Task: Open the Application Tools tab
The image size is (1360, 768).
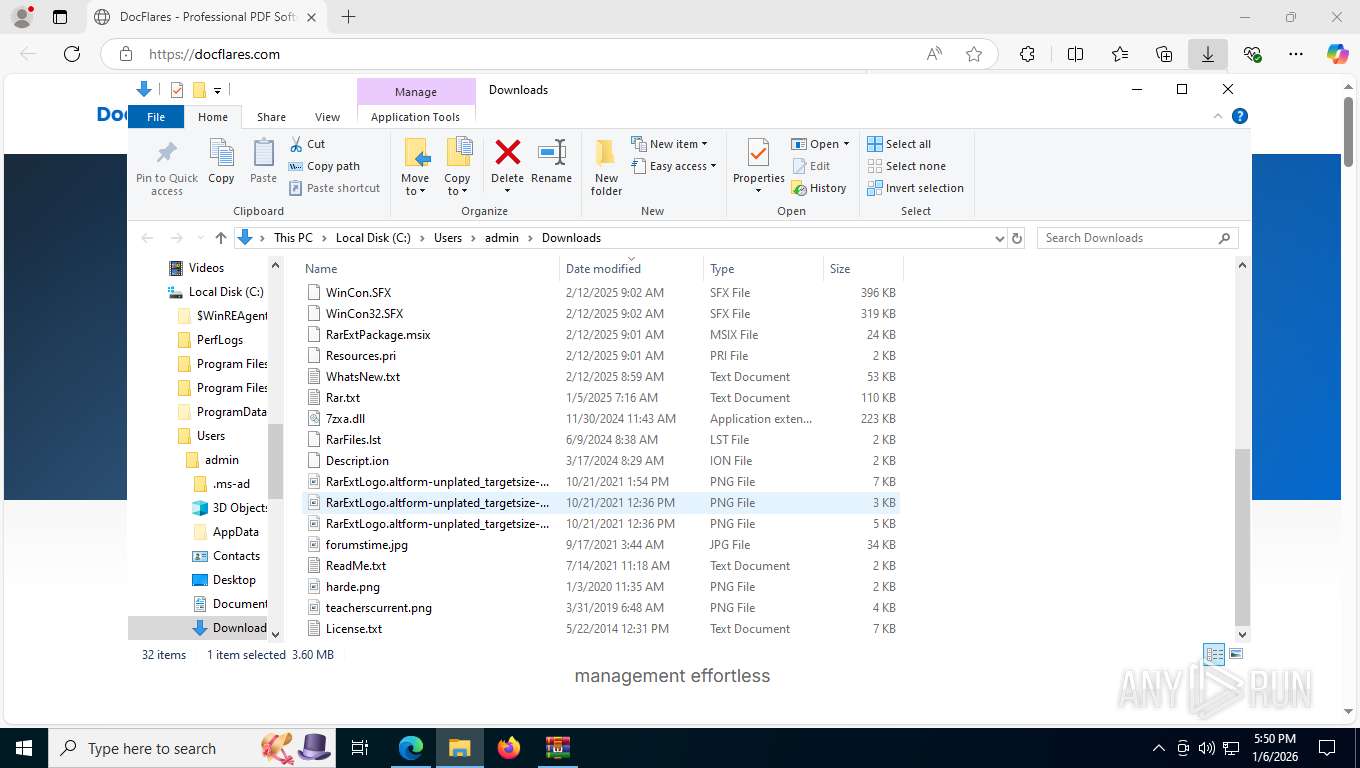Action: (x=415, y=117)
